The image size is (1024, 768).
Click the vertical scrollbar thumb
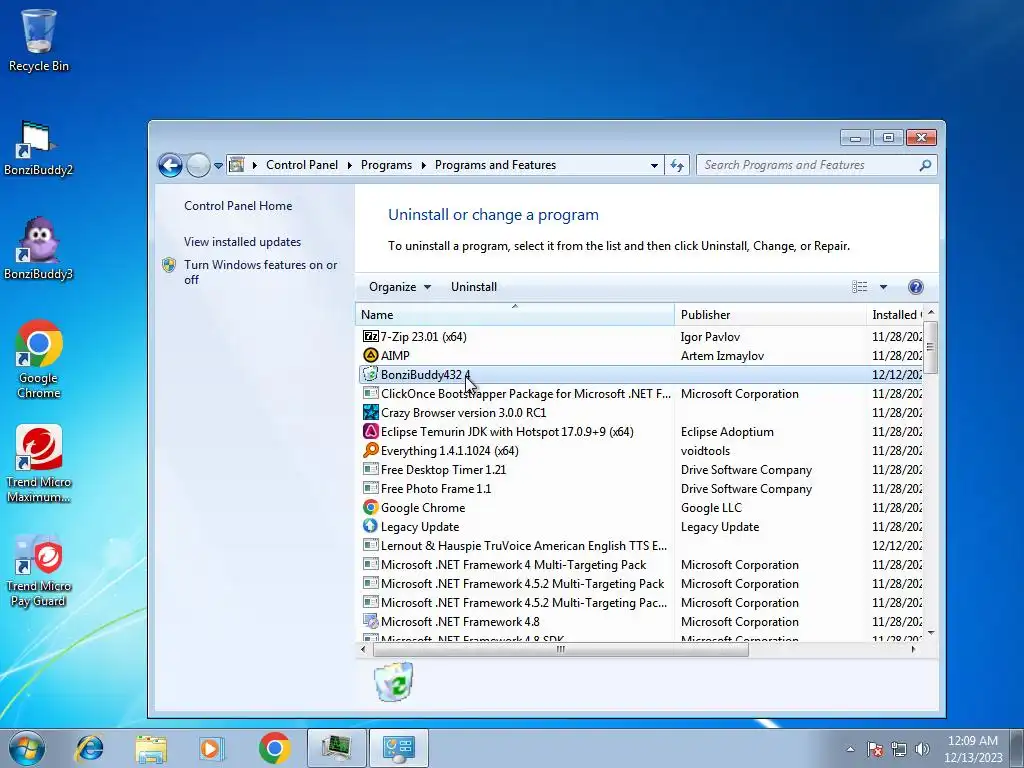pos(931,347)
